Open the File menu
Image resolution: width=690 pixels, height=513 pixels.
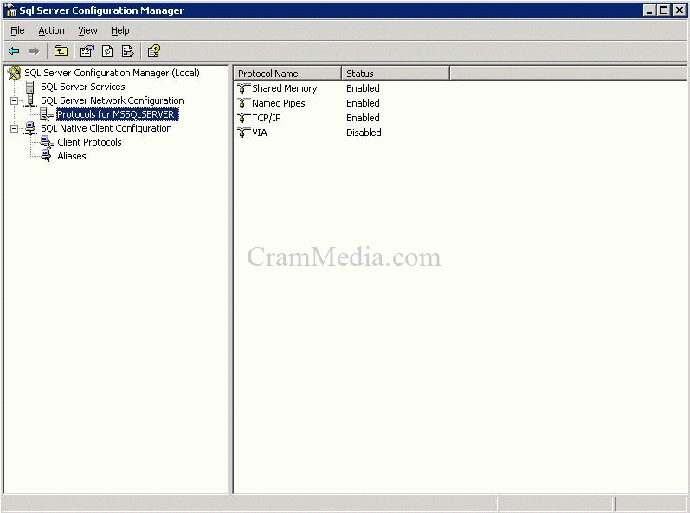tap(17, 31)
